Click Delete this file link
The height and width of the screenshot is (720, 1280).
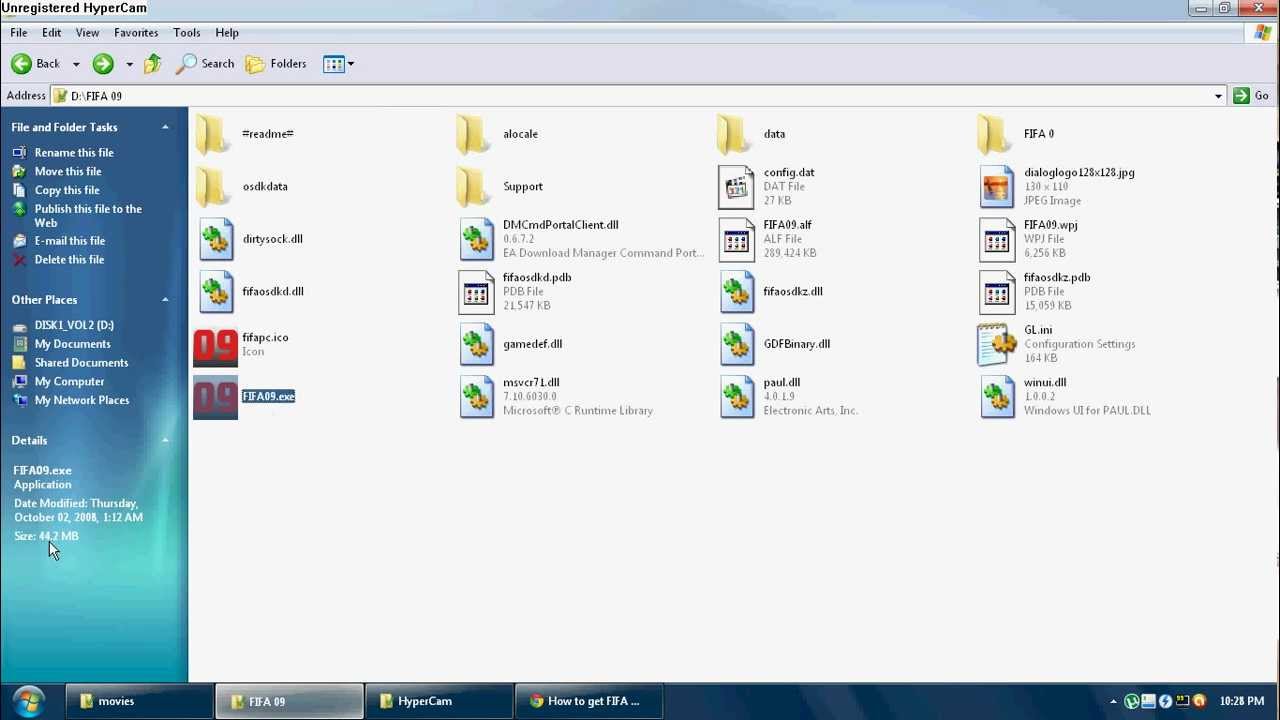pyautogui.click(x=69, y=260)
